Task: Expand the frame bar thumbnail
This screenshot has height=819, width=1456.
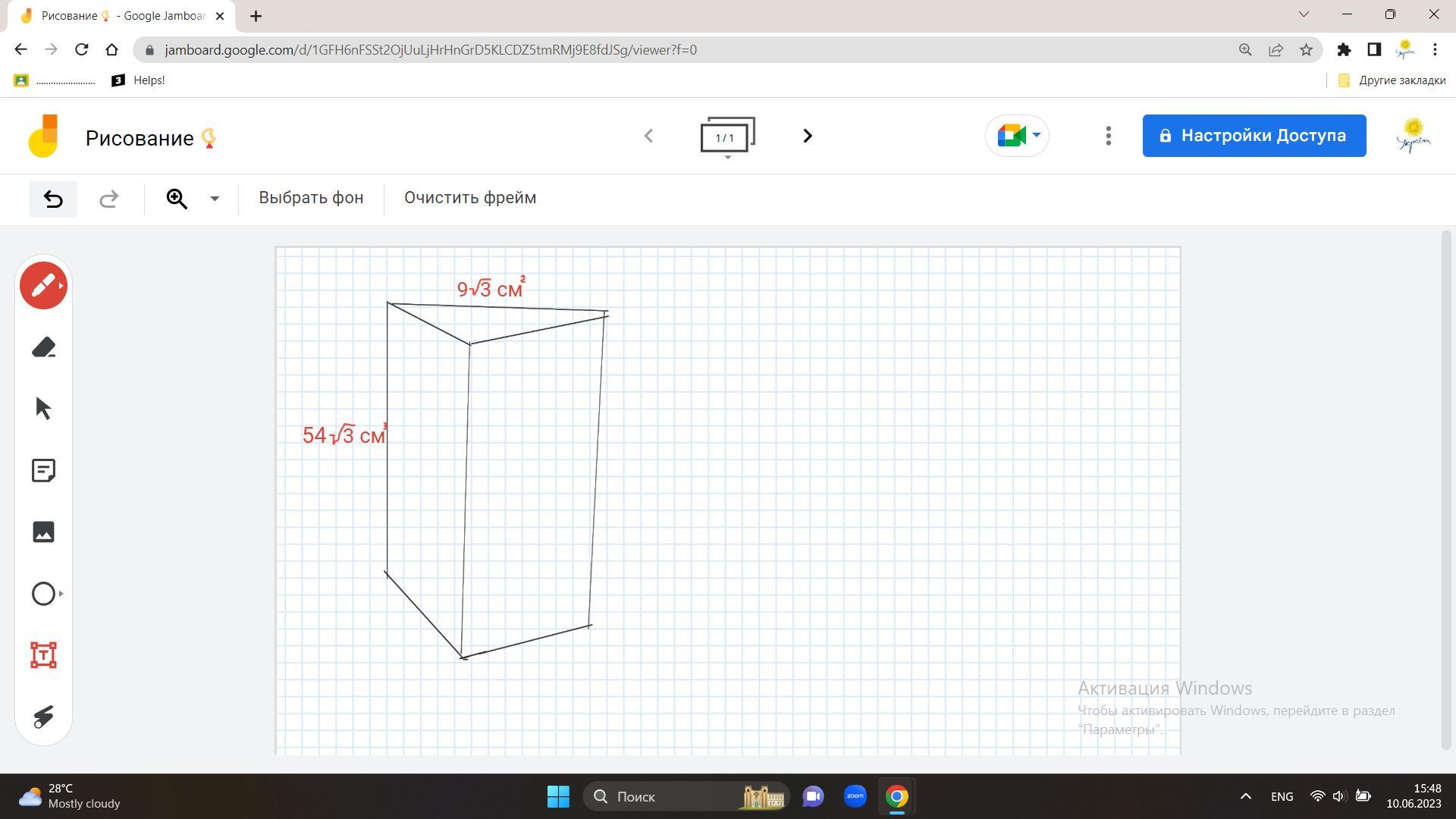Action: click(727, 136)
